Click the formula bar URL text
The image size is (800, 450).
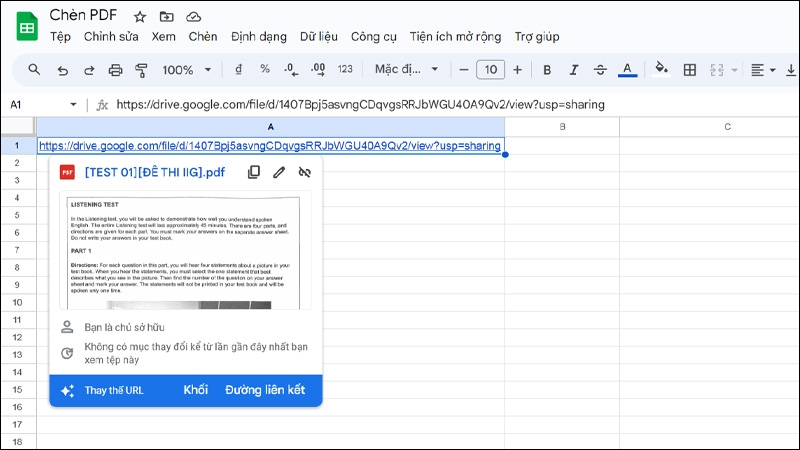click(360, 105)
